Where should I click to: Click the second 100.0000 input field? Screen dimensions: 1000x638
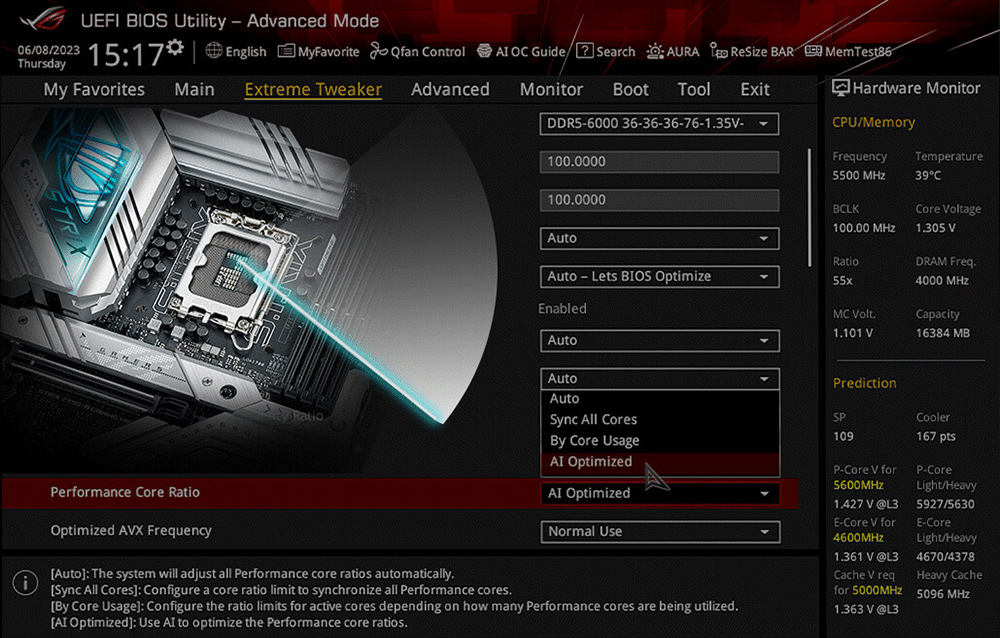[659, 200]
